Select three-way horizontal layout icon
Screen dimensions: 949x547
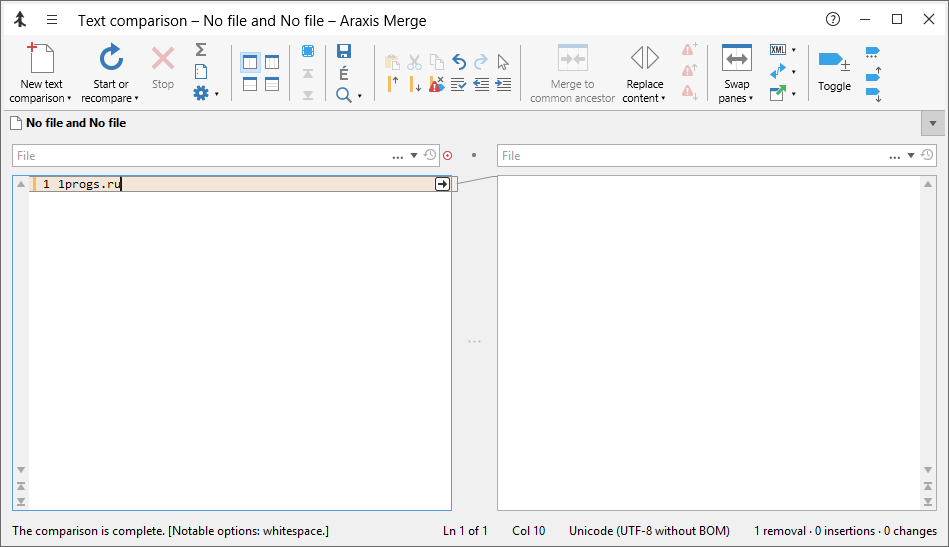[x=272, y=84]
